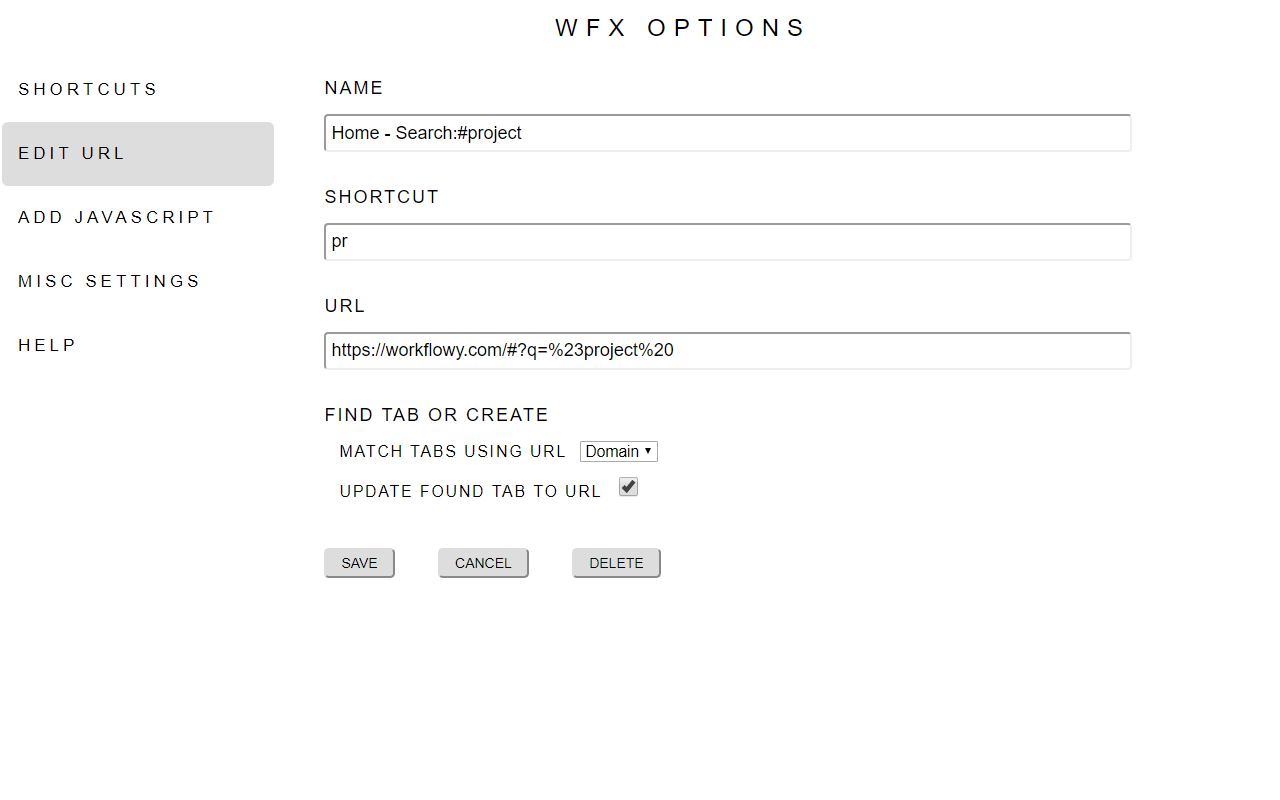Save the shortcut changes
The width and height of the screenshot is (1280, 800).
(x=359, y=562)
